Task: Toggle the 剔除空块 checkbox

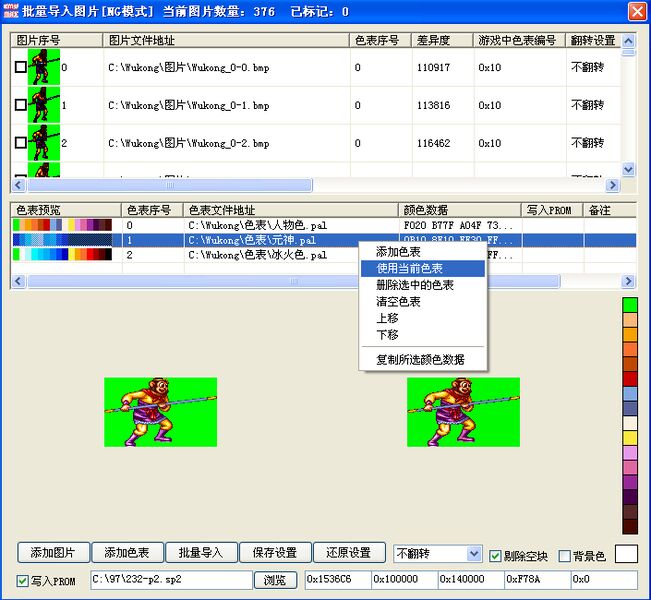Action: 495,555
